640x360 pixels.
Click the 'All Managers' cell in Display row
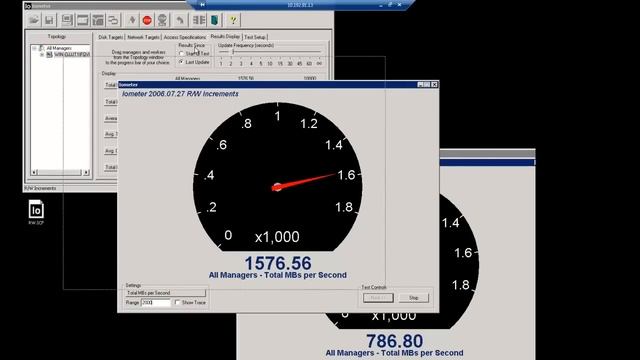[187, 78]
